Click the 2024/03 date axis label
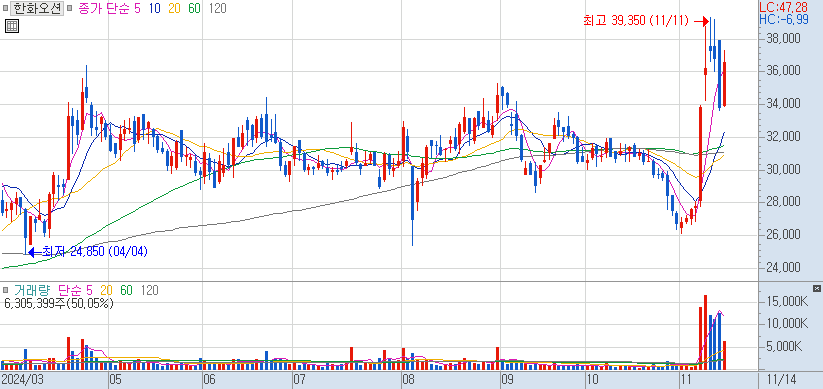 (x=22, y=380)
